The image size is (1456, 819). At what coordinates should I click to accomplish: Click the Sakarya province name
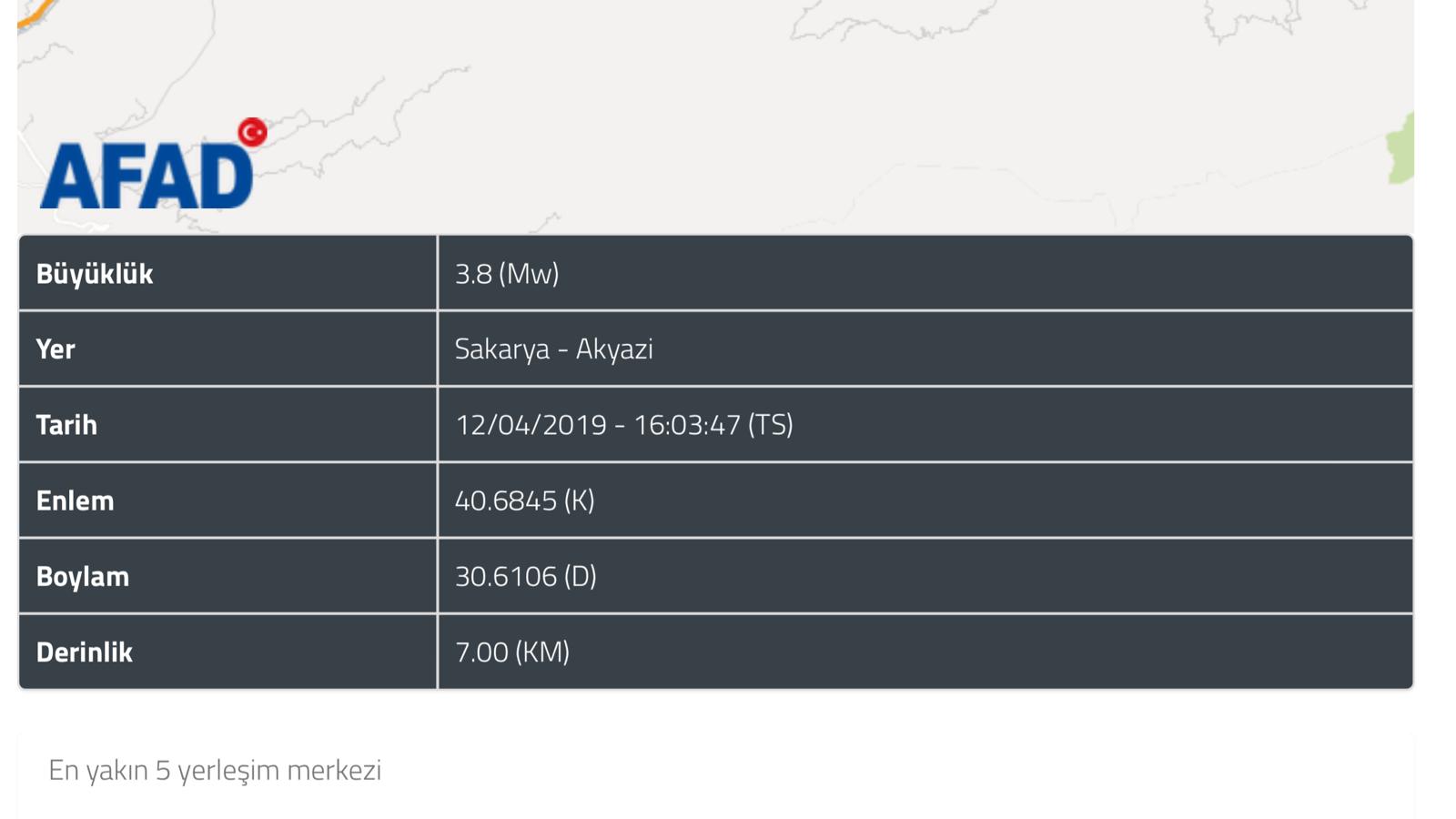501,349
